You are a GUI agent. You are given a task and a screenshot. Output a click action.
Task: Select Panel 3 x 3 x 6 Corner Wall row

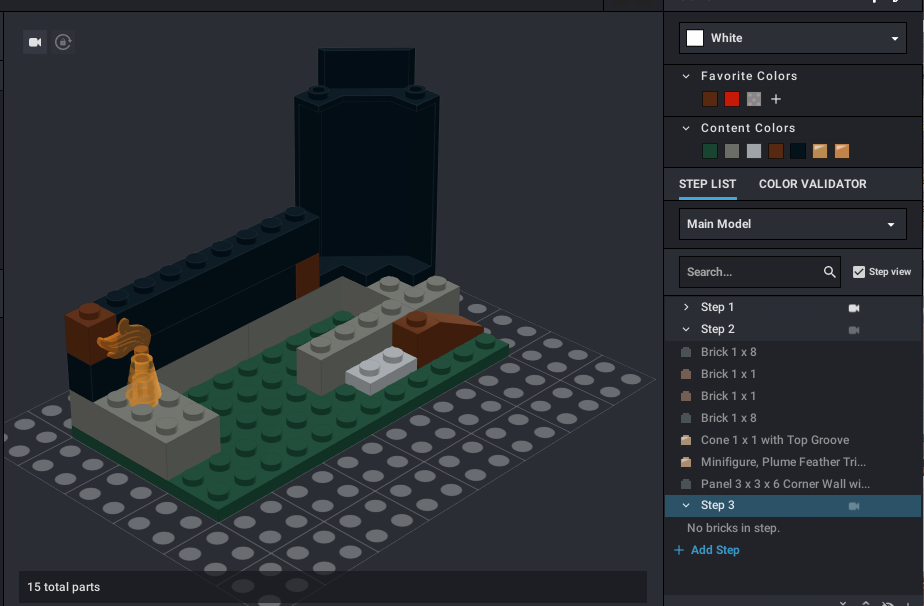tap(793, 484)
